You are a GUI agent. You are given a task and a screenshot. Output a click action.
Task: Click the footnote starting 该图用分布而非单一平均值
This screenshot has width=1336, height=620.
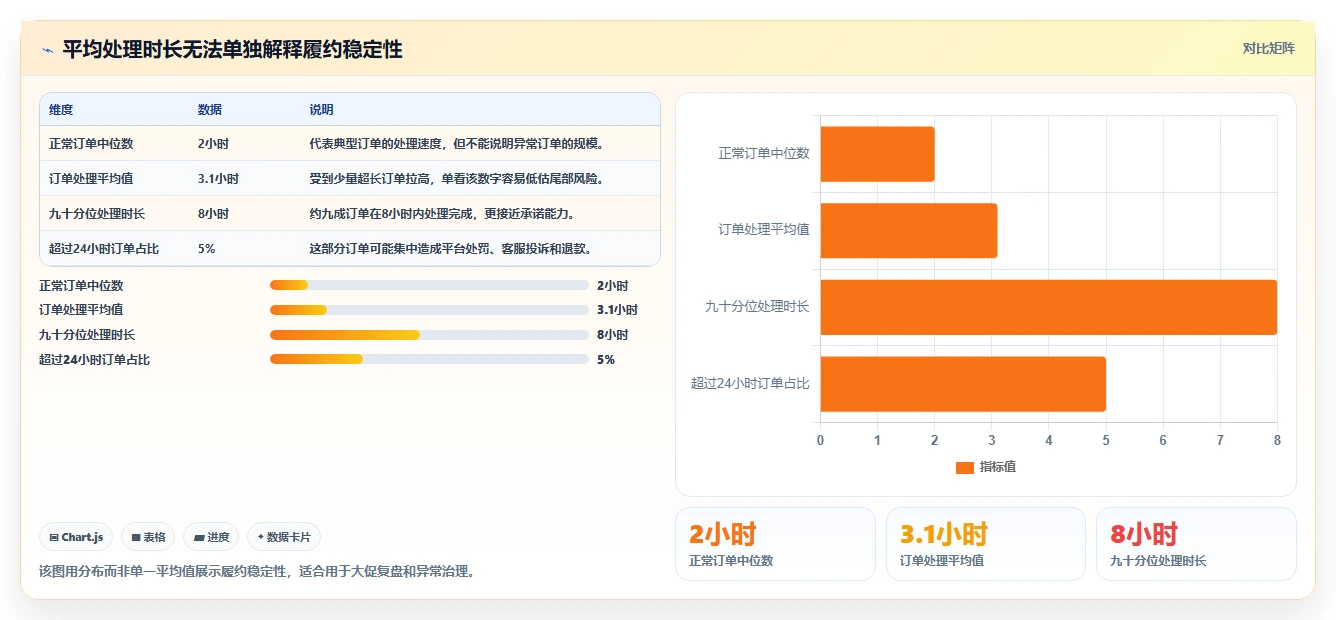256,572
